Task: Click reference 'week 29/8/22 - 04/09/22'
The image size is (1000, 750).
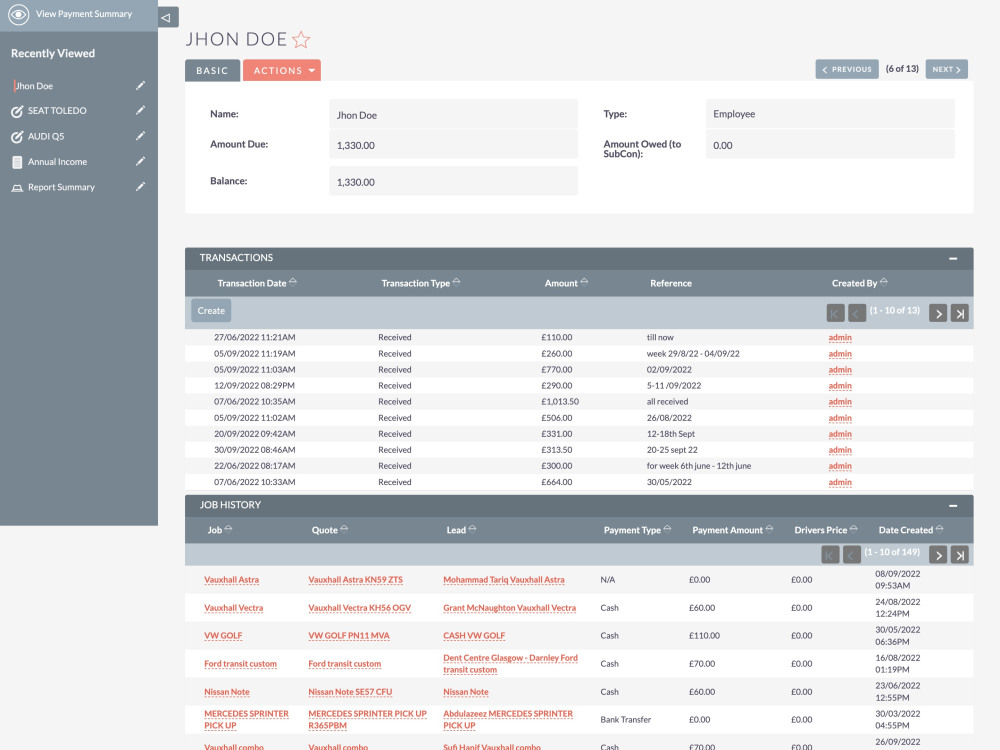Action: (693, 353)
